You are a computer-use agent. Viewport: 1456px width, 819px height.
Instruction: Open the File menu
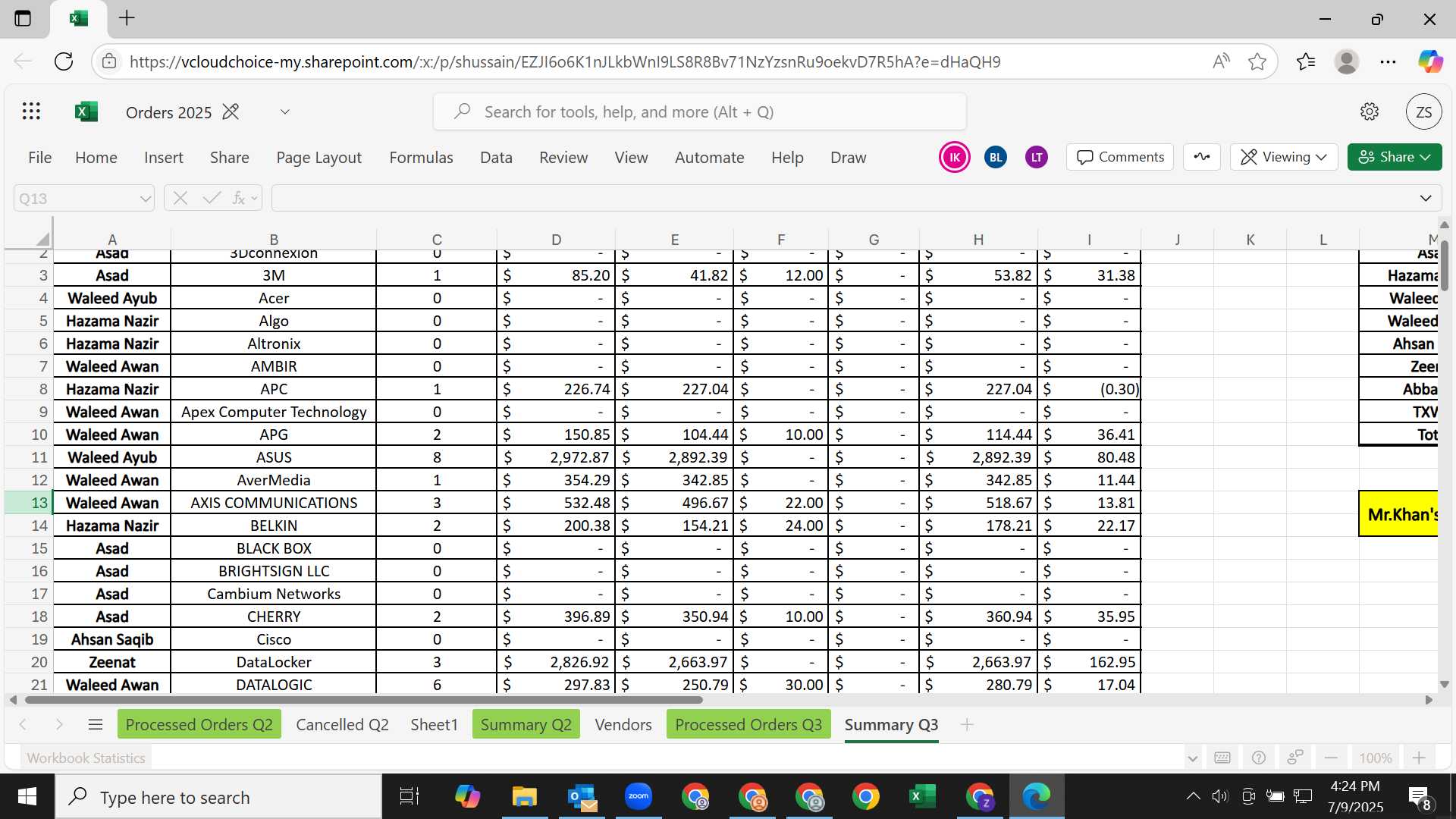pyautogui.click(x=40, y=158)
